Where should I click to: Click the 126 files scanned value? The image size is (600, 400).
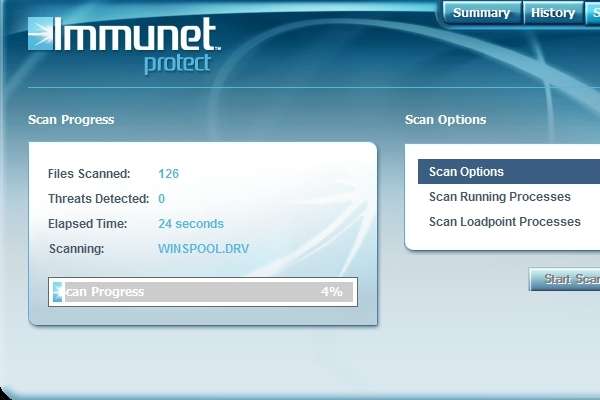point(168,174)
